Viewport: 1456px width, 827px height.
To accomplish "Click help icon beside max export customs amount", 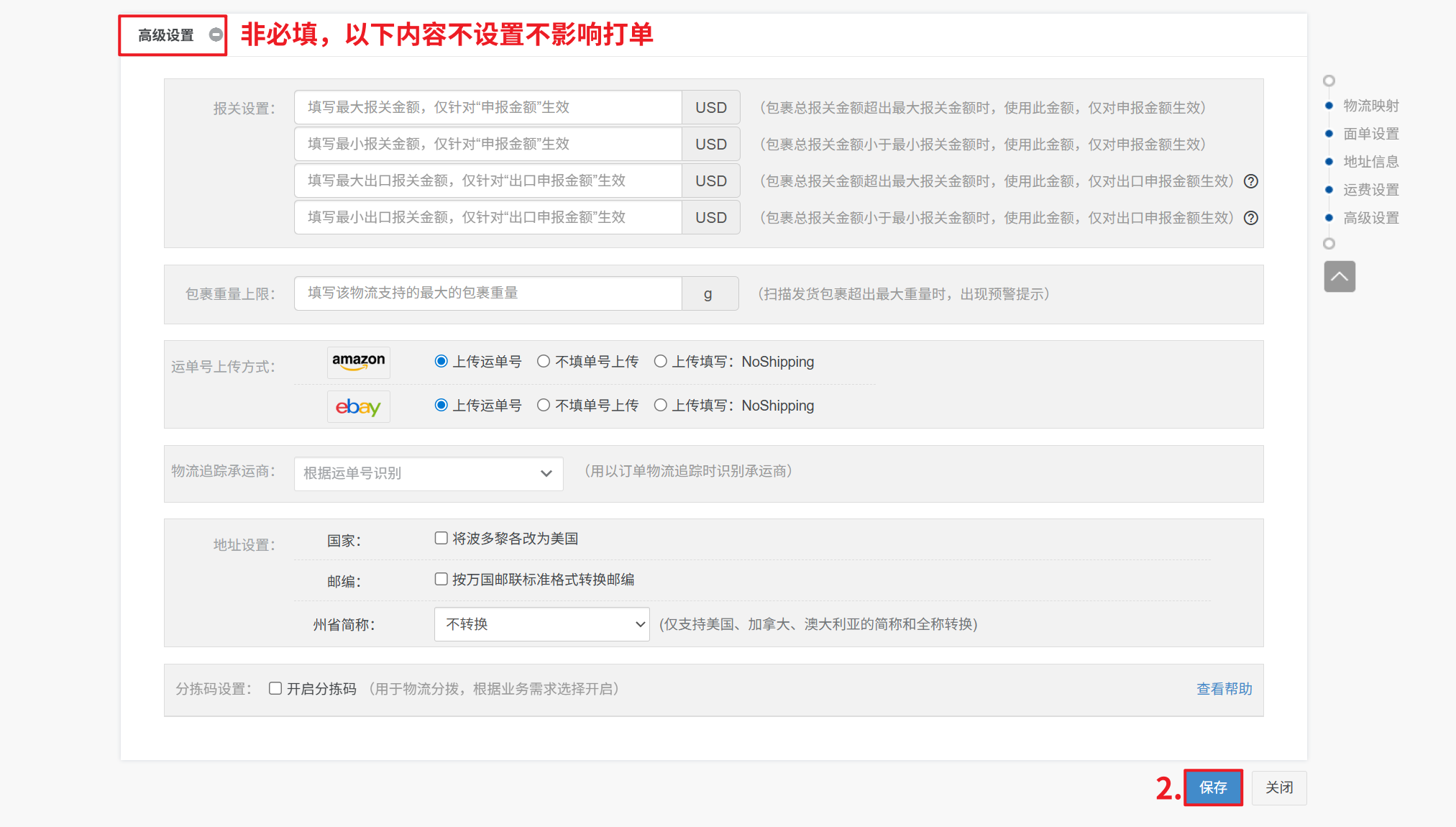I will [x=1251, y=181].
